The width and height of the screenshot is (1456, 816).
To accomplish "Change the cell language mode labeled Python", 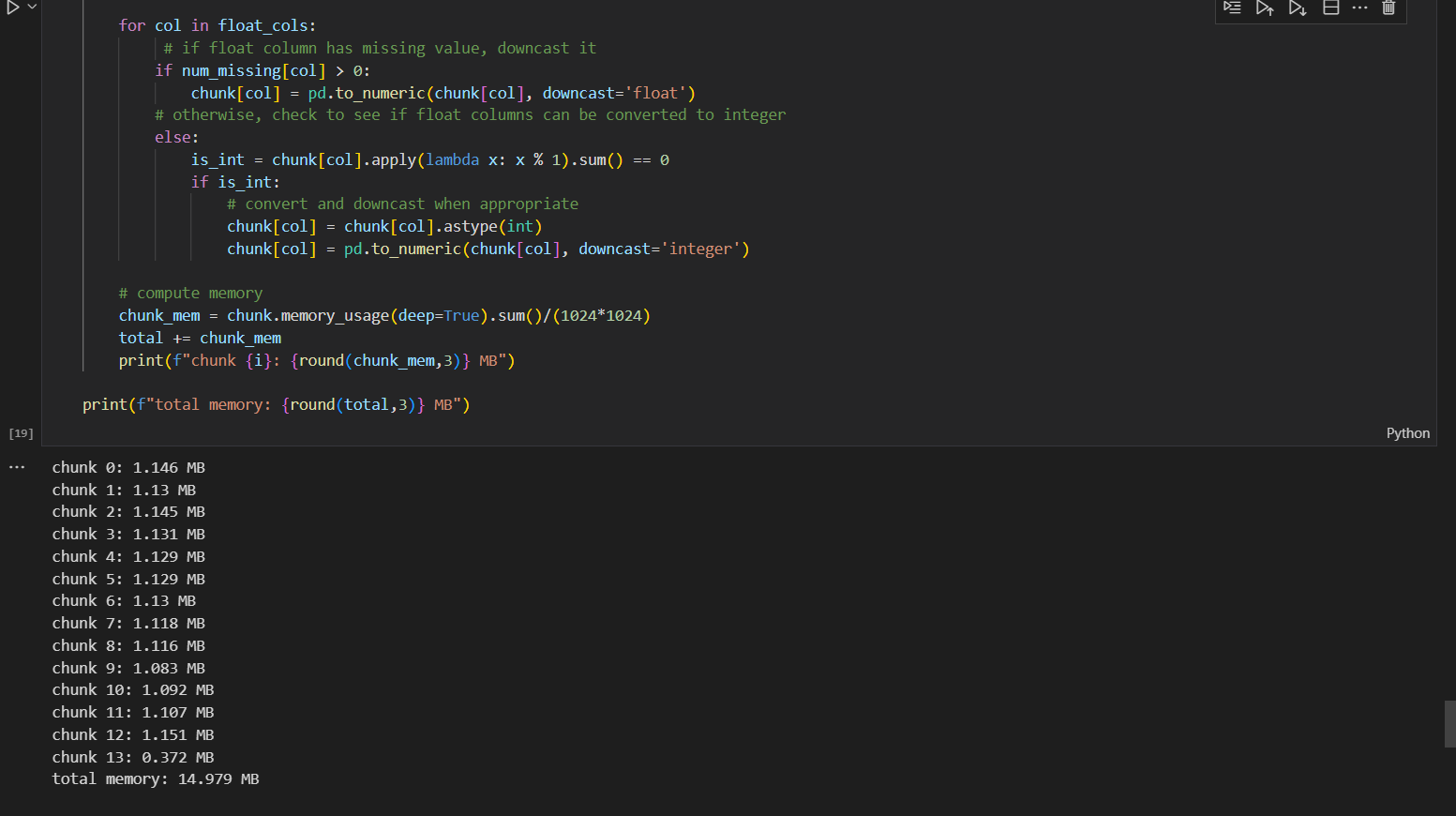I will click(x=1407, y=433).
